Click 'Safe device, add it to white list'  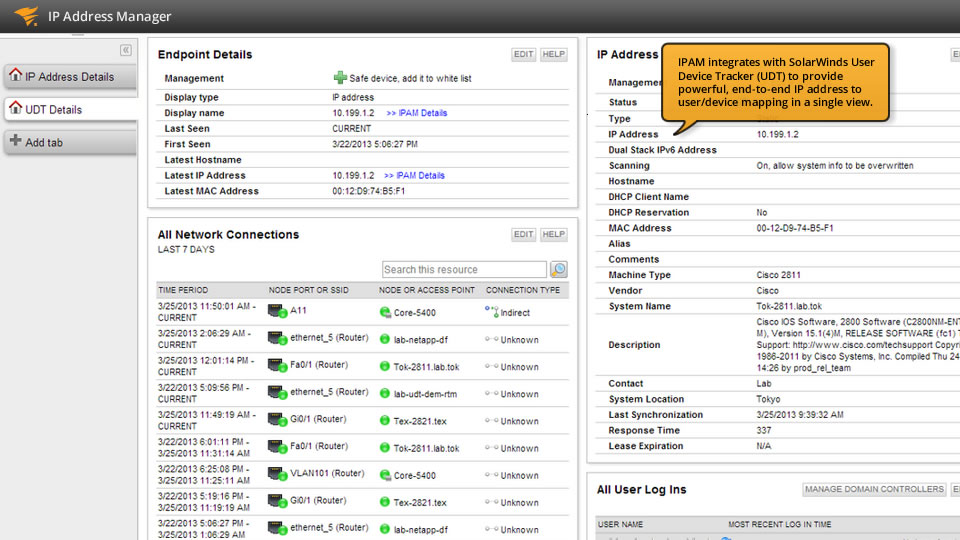pos(410,78)
